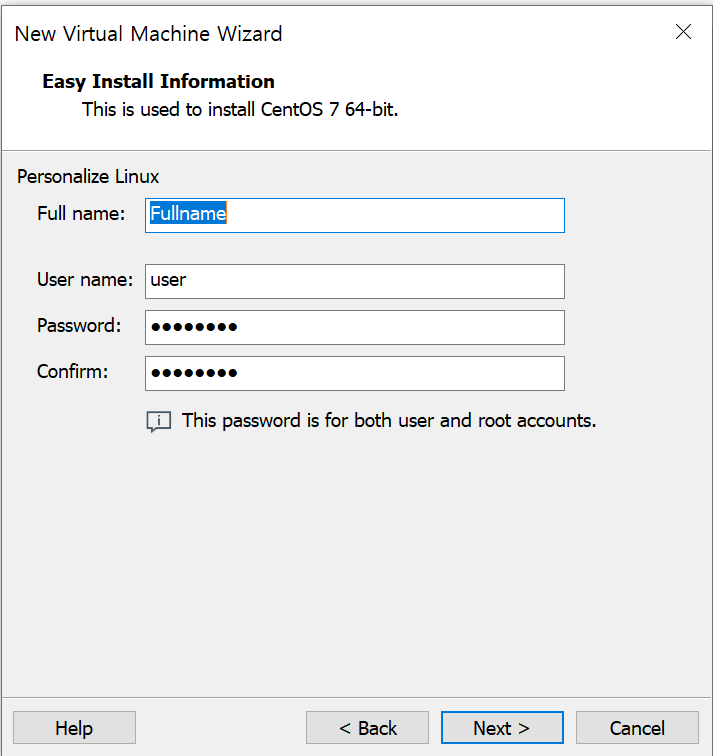713x756 pixels.
Task: Click the 'Full name:' label
Action: pyautogui.click(x=81, y=214)
